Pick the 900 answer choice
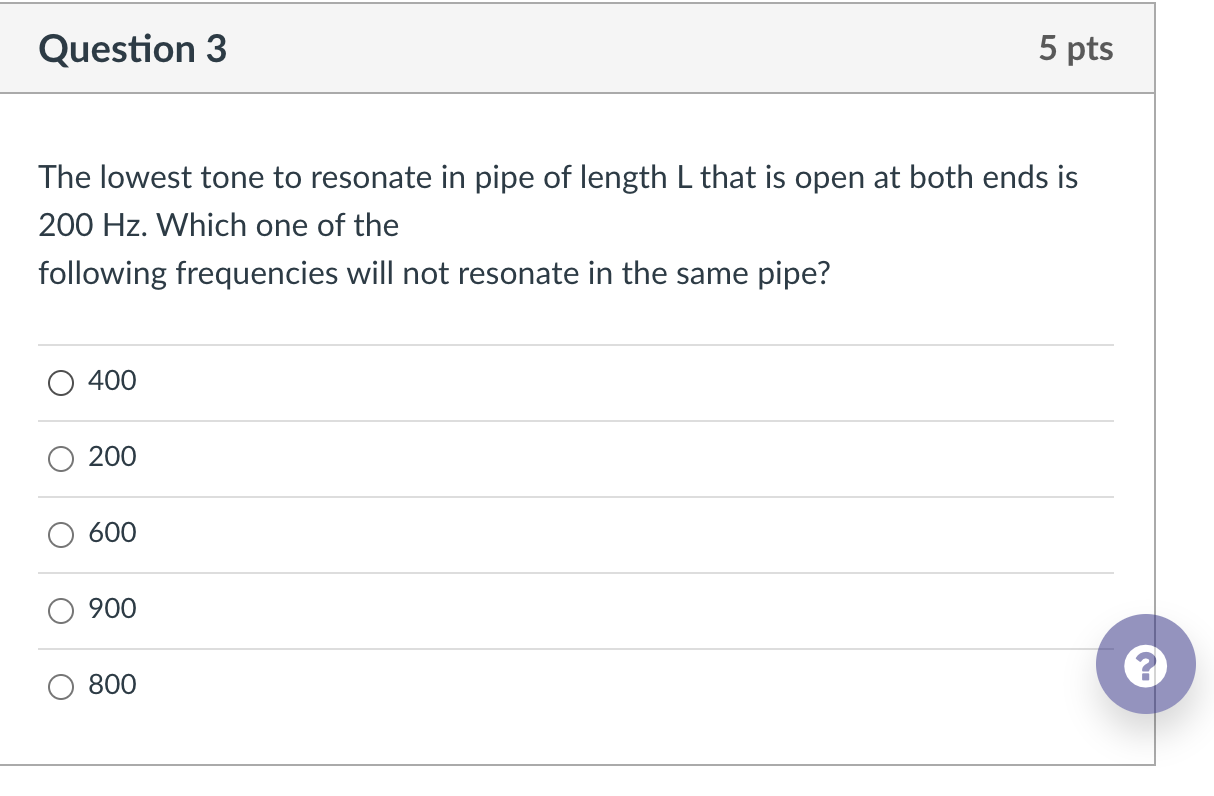 point(61,610)
